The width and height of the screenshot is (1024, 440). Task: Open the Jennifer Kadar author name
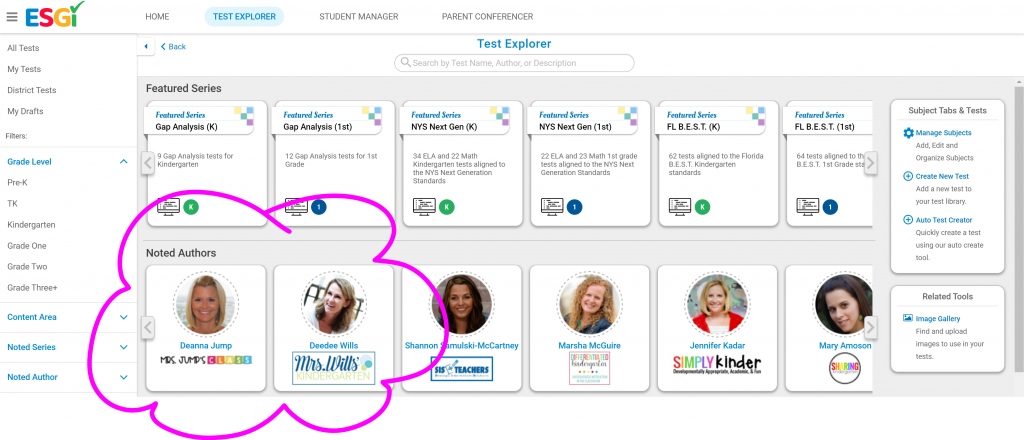tap(717, 345)
